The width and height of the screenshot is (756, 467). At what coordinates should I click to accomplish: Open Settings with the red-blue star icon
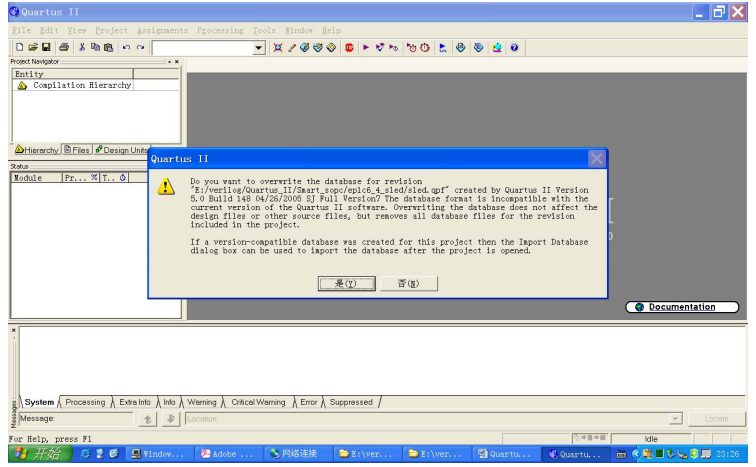(x=278, y=47)
